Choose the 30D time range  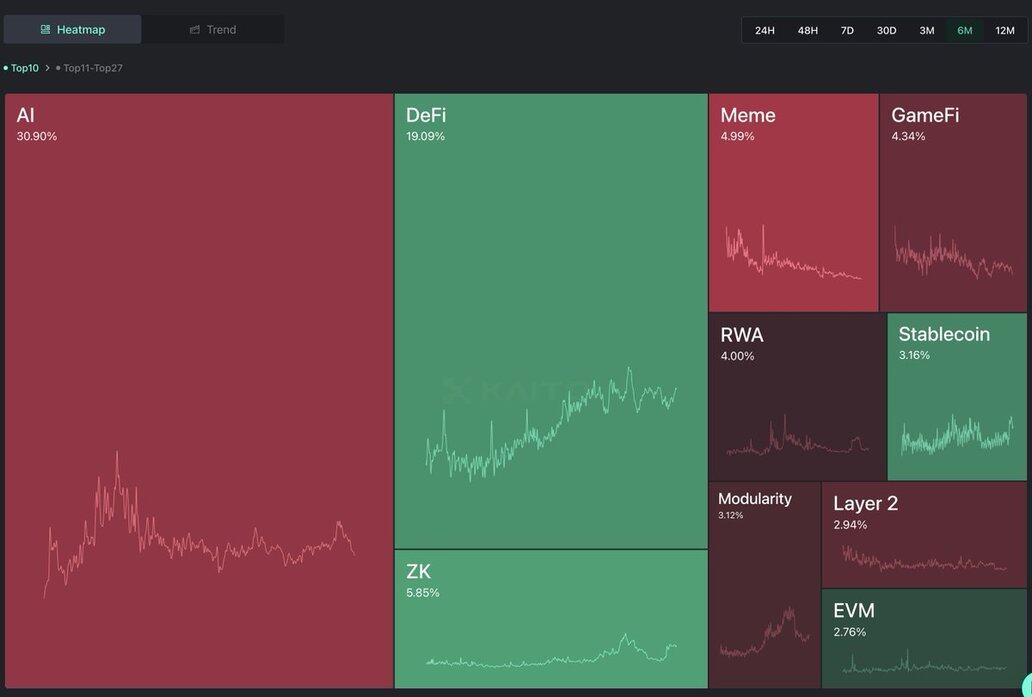click(886, 30)
